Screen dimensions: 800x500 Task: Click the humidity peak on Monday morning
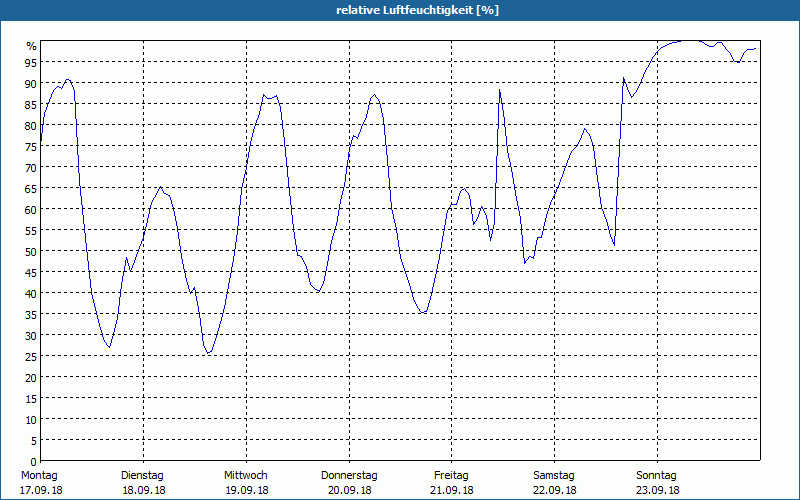coord(67,80)
